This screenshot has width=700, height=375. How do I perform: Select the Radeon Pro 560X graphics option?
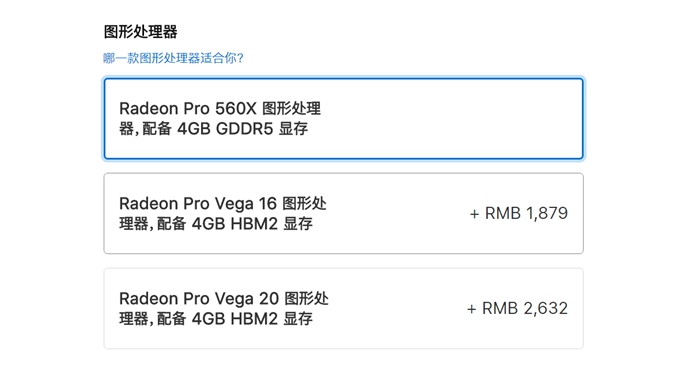(343, 119)
